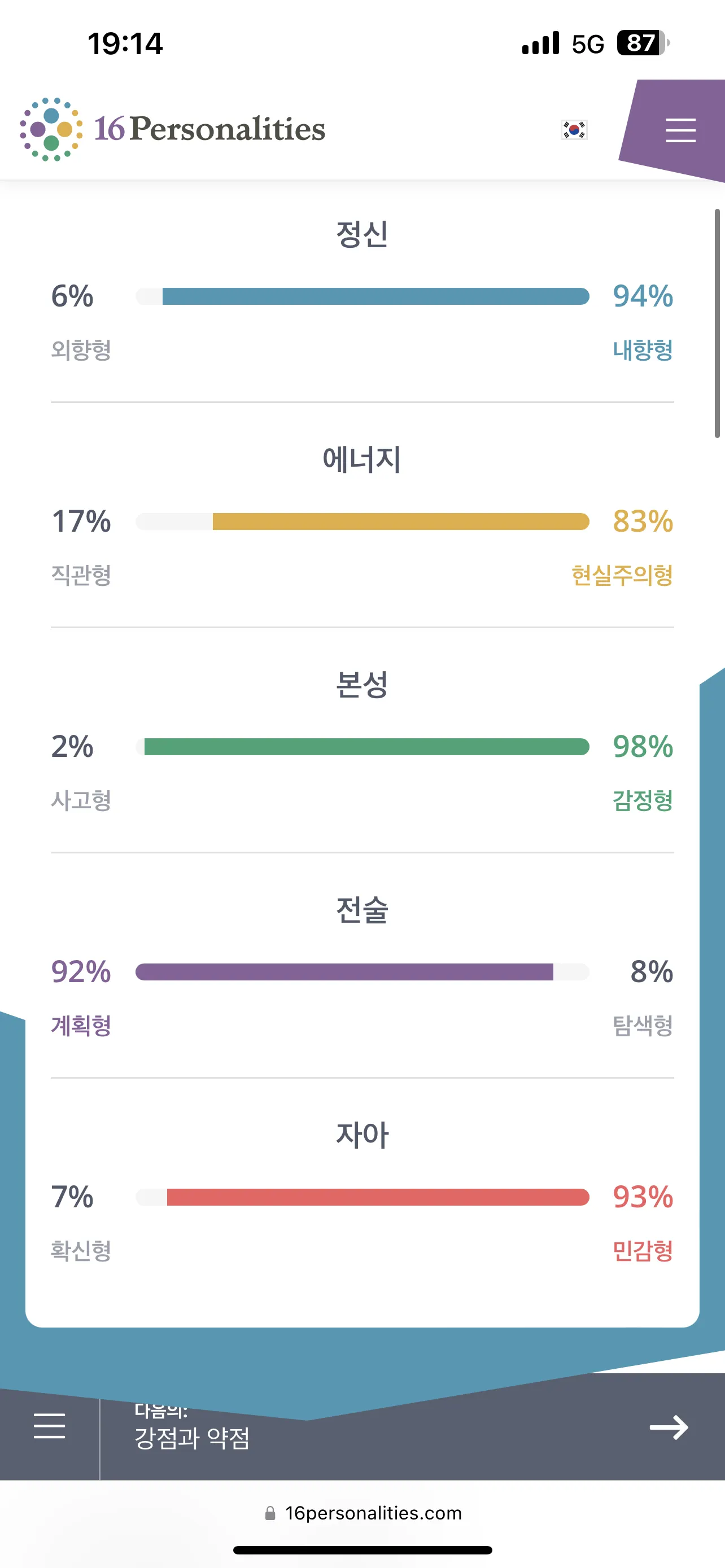
Task: Tap the battery indicator in status bar
Action: (x=642, y=43)
